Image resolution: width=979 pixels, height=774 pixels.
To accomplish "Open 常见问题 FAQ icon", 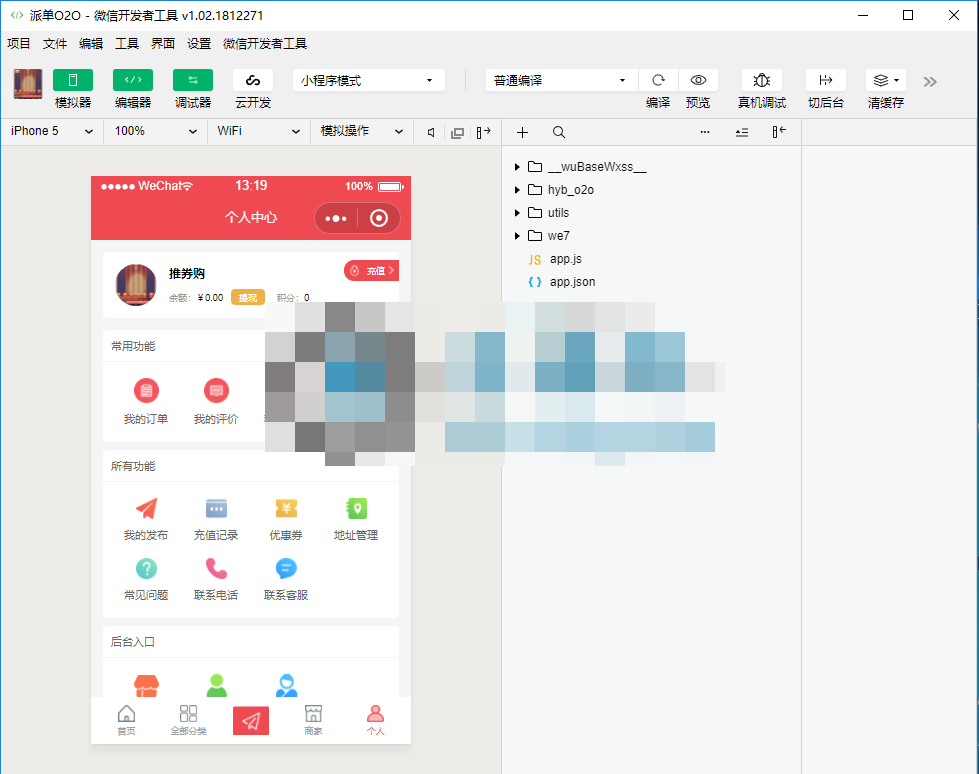I will point(146,569).
